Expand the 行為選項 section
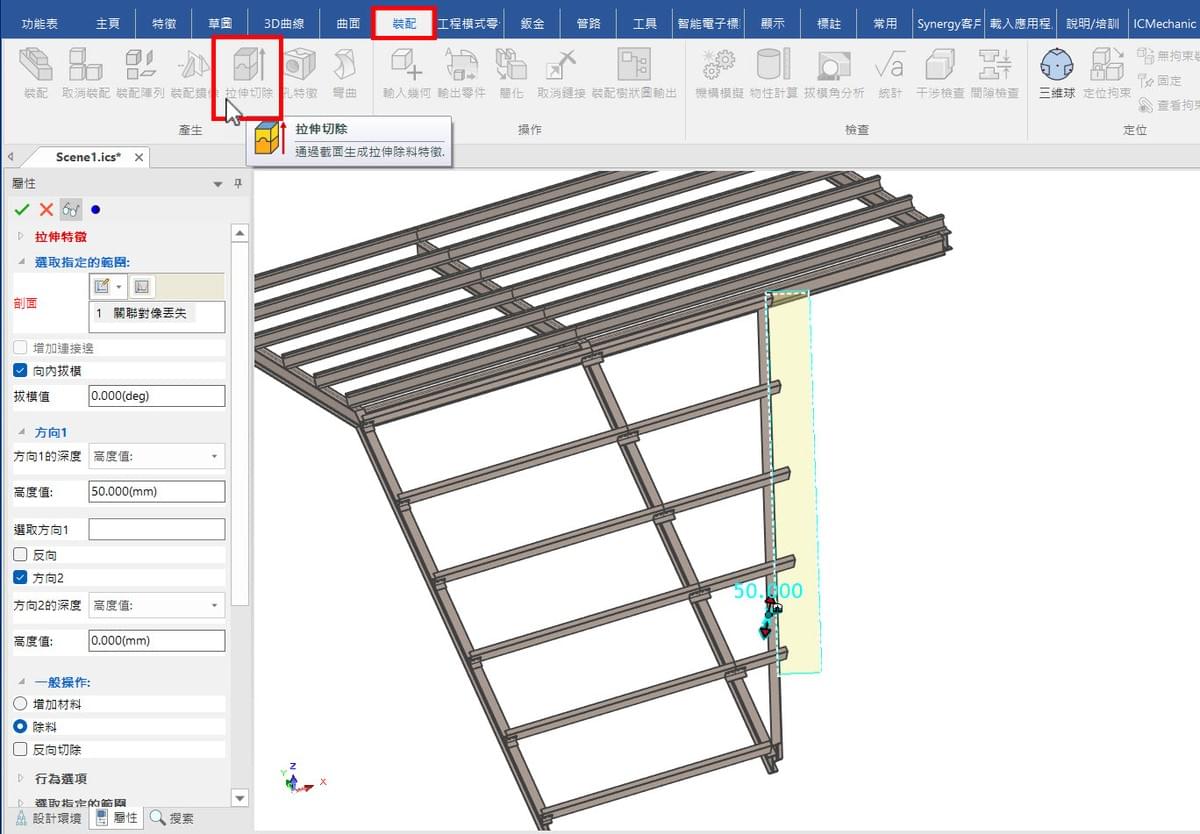Image resolution: width=1200 pixels, height=834 pixels. click(x=61, y=778)
